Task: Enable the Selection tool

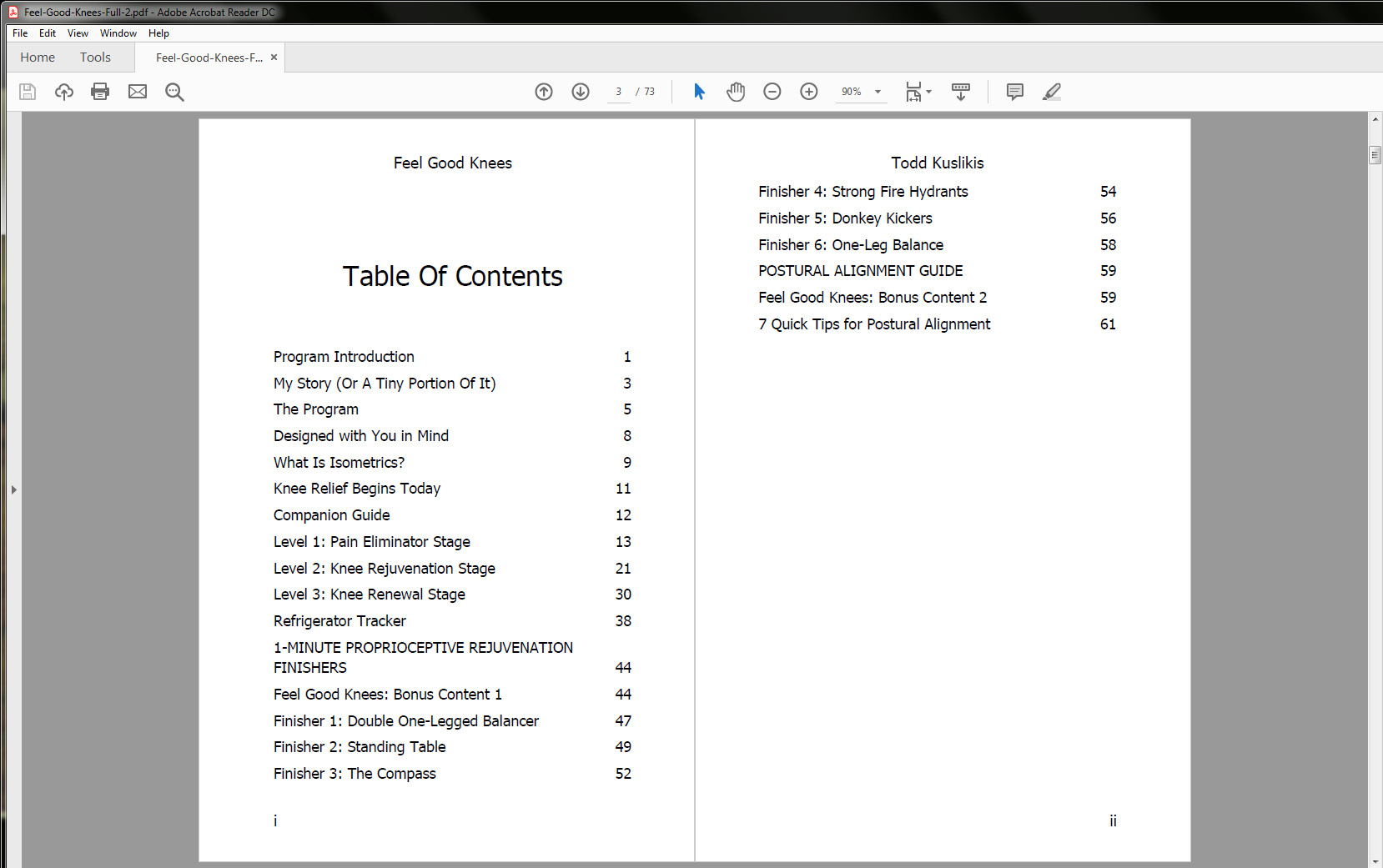Action: pyautogui.click(x=699, y=92)
